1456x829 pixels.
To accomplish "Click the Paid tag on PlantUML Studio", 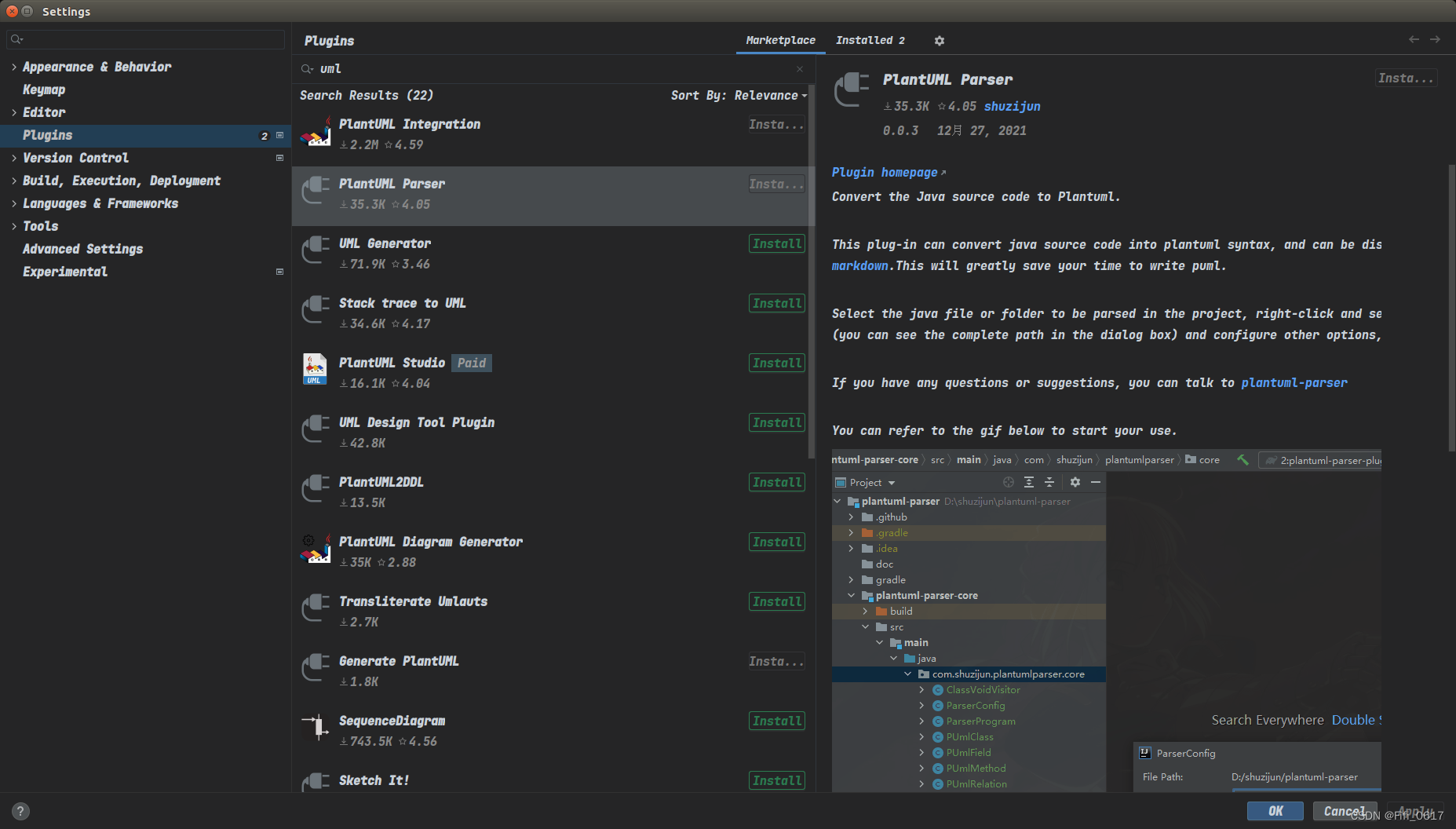I will [472, 363].
